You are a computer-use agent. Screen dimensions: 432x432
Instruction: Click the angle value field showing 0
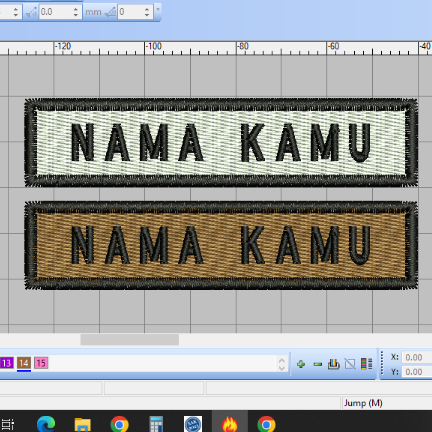[x=131, y=12]
